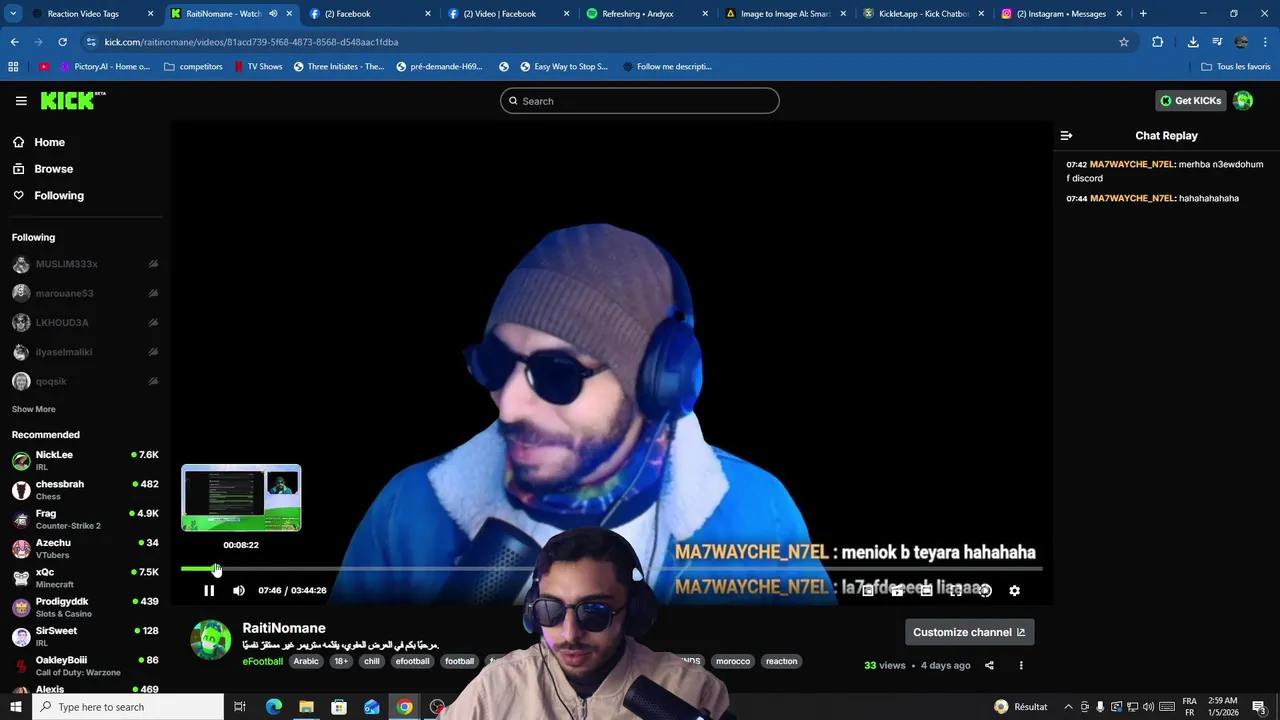The height and width of the screenshot is (720, 1280).
Task: Share the video via share icon
Action: pos(989,665)
